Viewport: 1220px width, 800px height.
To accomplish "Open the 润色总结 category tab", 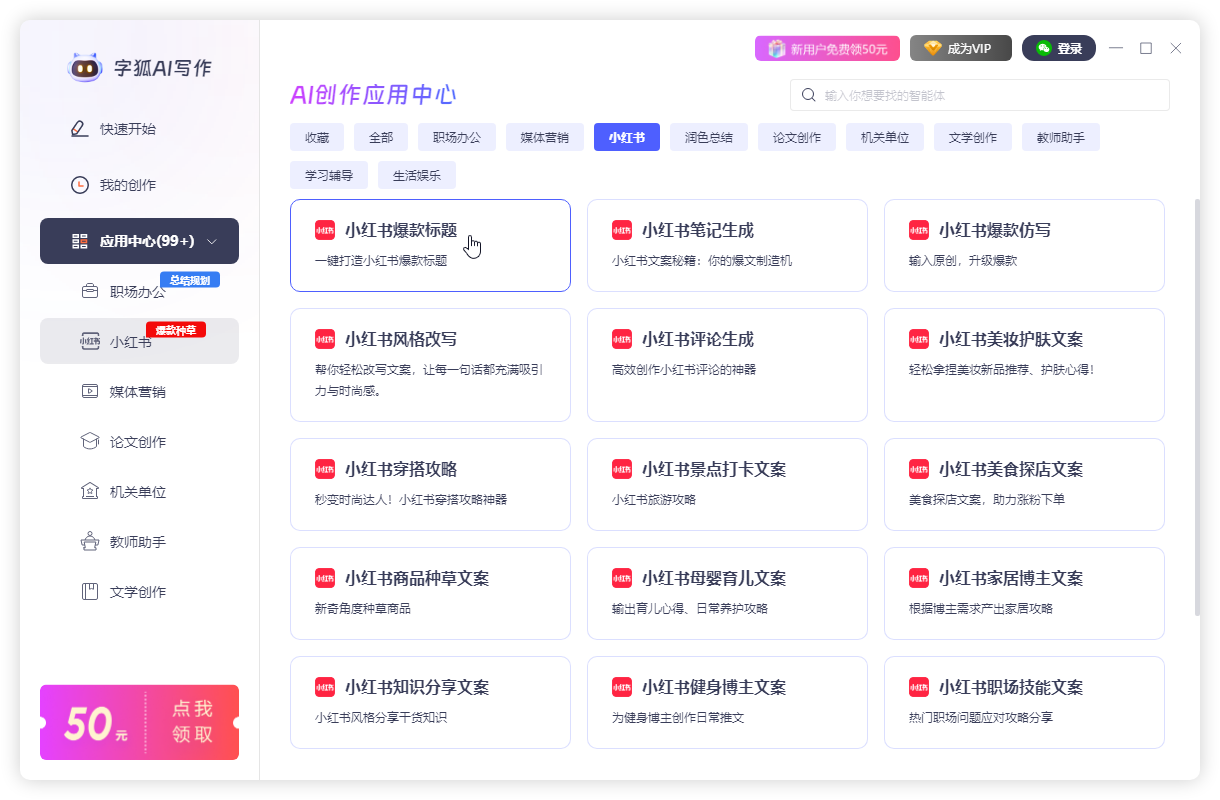I will 709,137.
